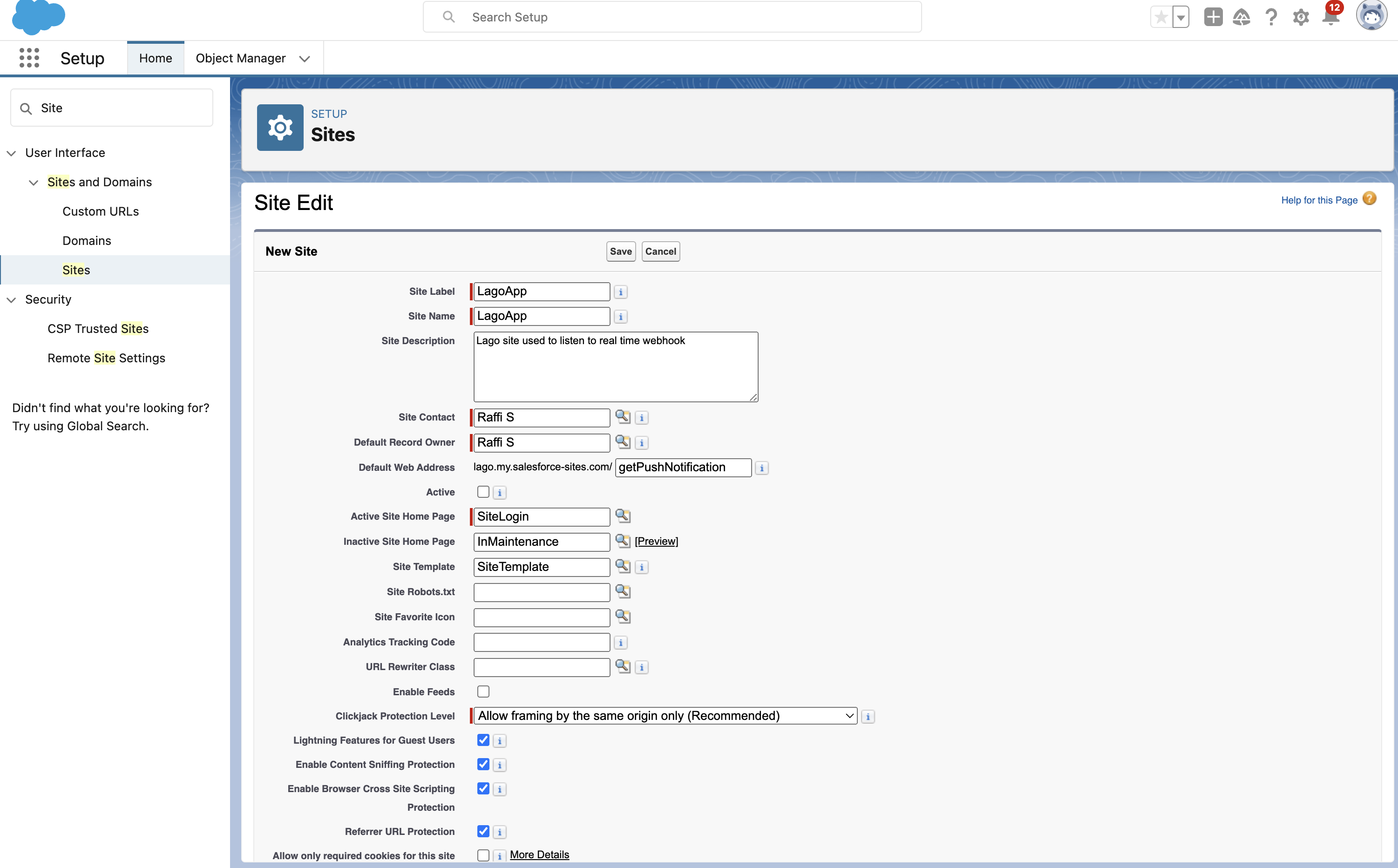Viewport: 1398px width, 868px height.
Task: Switch to the Home tab
Action: pyautogui.click(x=156, y=58)
